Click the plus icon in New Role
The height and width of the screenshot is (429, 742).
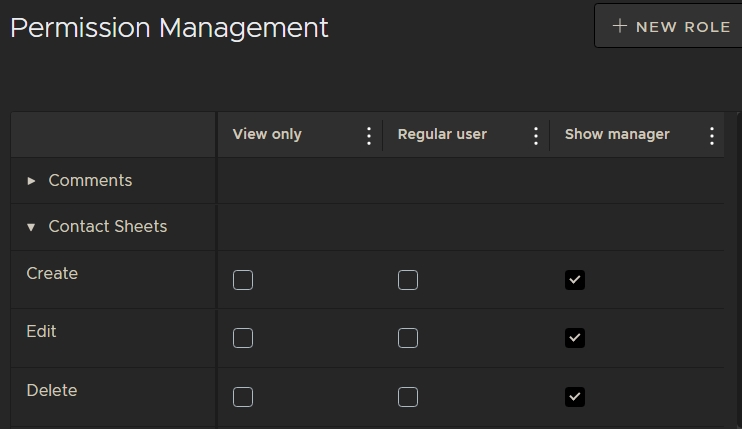pos(620,27)
